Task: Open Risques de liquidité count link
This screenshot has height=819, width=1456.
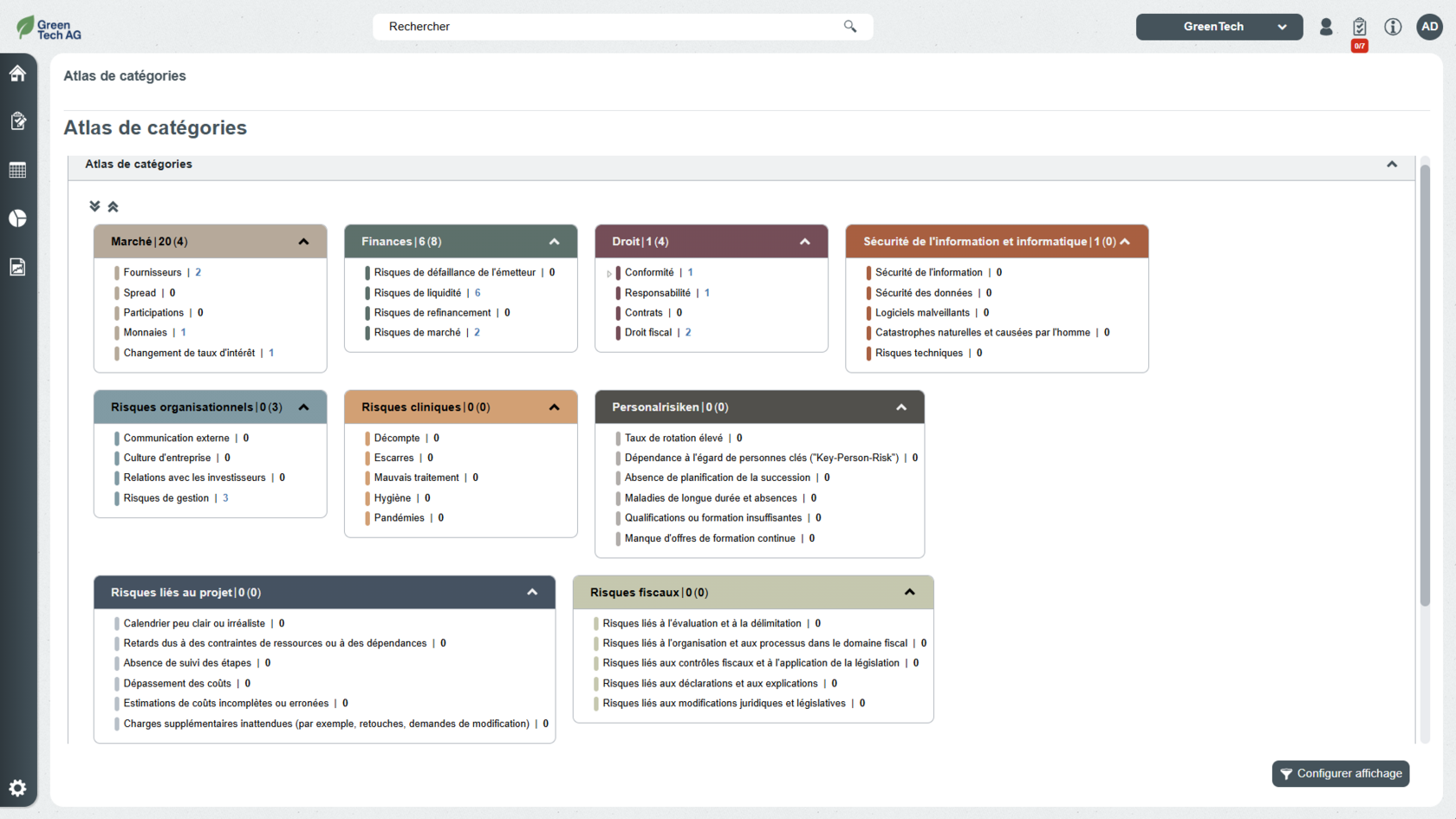Action: (x=478, y=293)
